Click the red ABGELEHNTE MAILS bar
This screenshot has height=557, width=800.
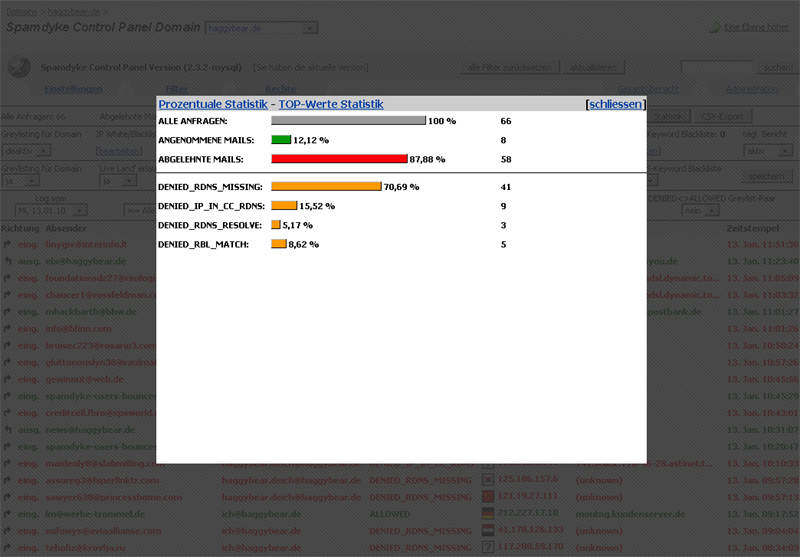pyautogui.click(x=339, y=159)
